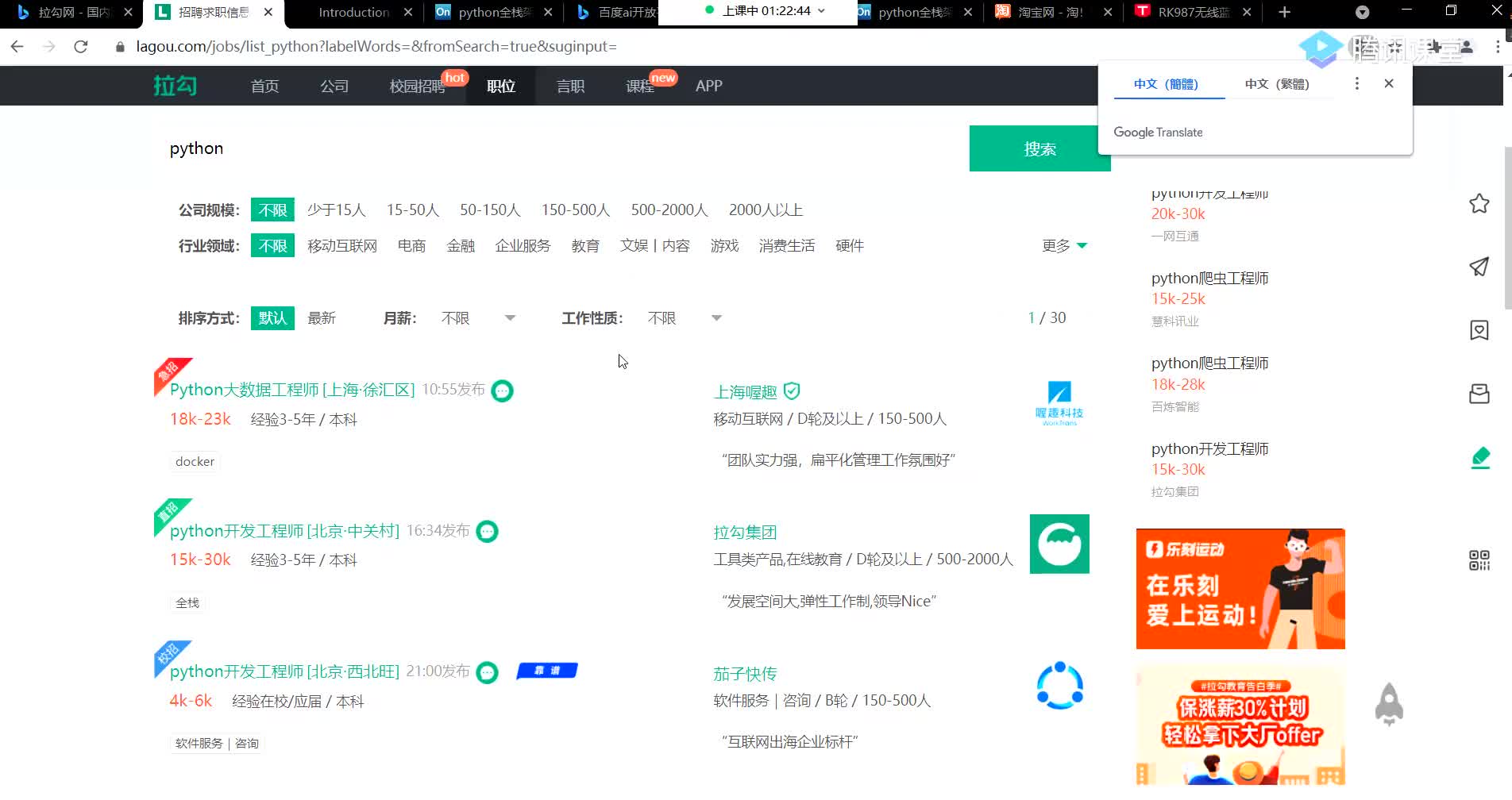The width and height of the screenshot is (1512, 800).
Task: Click the 全栈 tag on second posting
Action: pos(187,603)
